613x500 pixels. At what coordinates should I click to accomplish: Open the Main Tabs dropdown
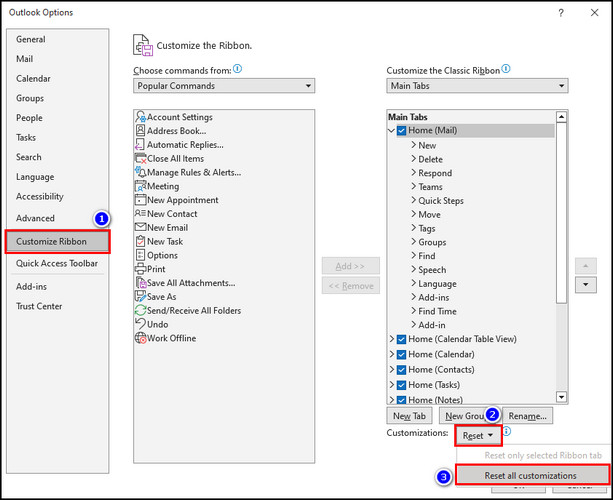point(477,86)
